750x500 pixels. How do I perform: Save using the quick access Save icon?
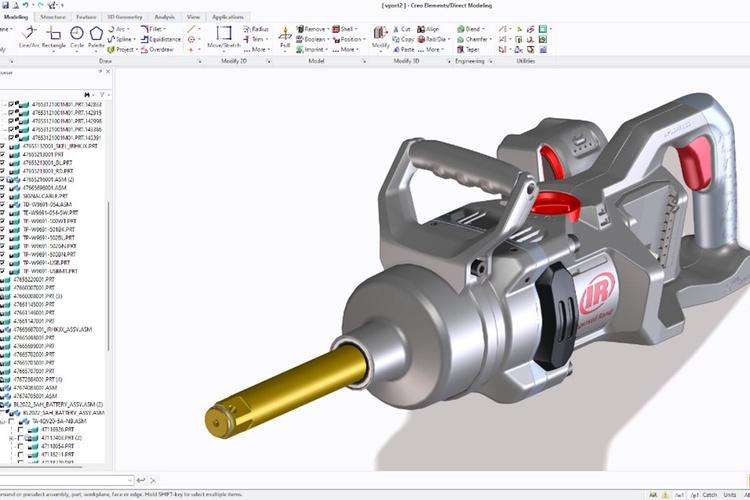(x=5, y=5)
